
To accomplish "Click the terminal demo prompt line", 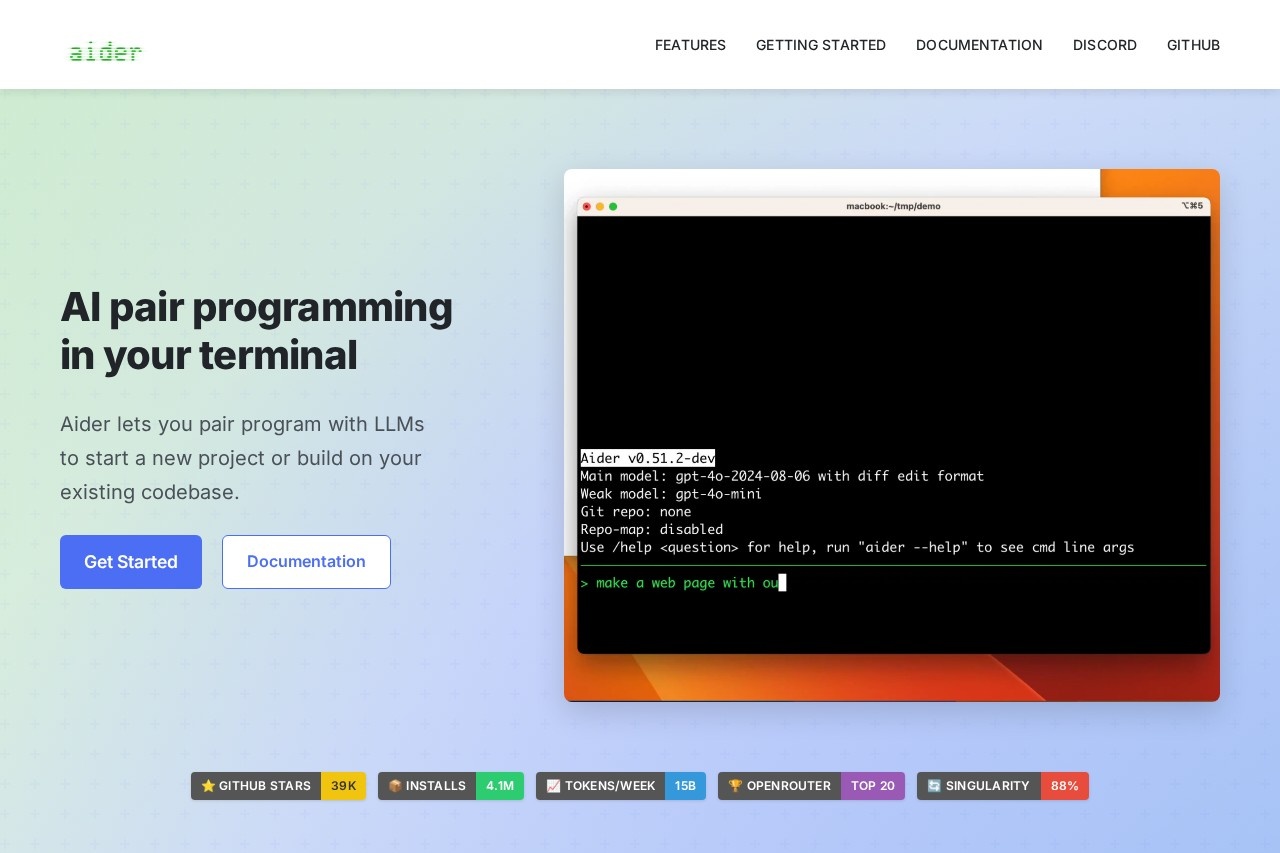I will tap(686, 583).
